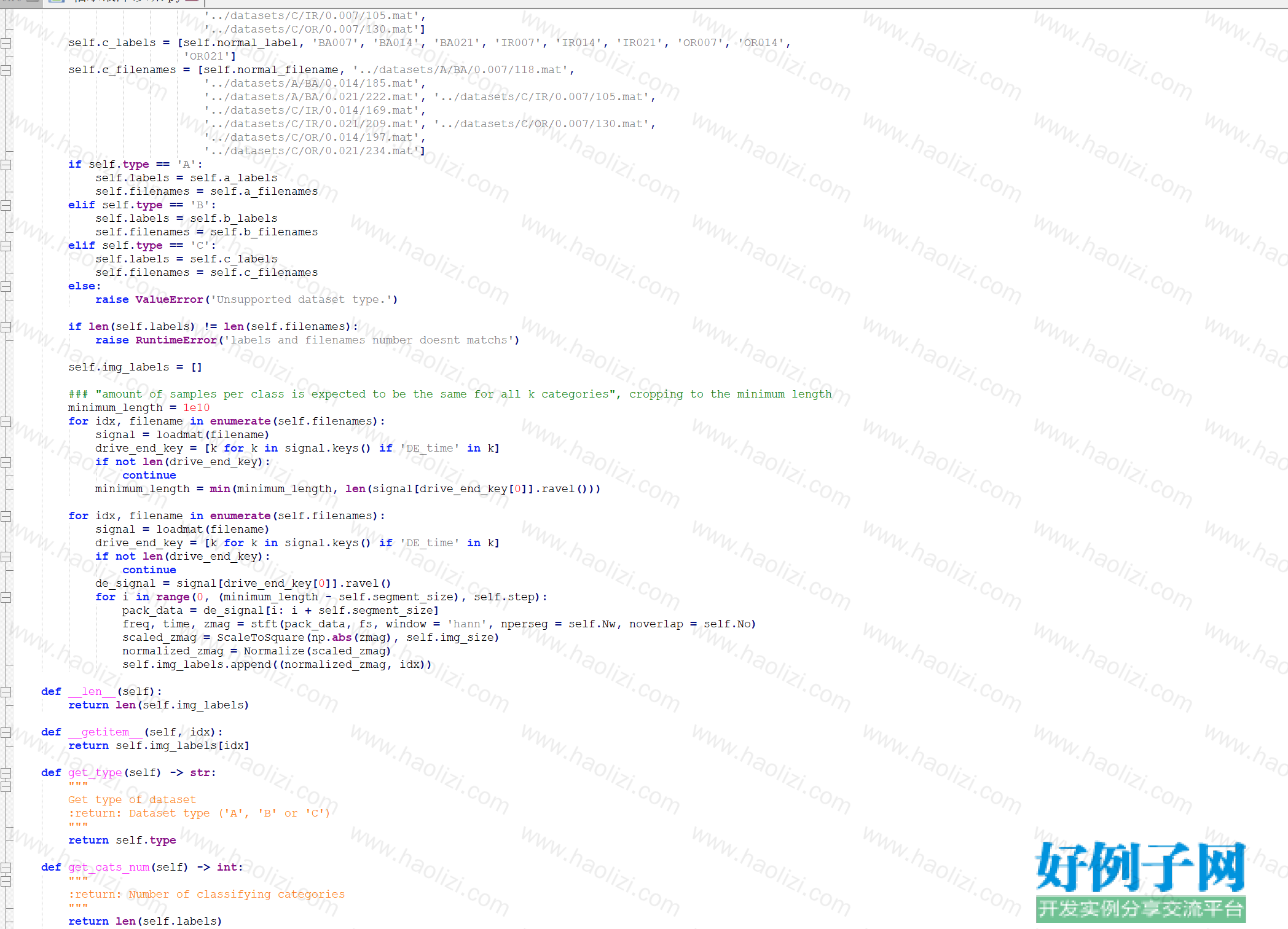Fold the if len(self.labels) != len(self.filenames) block
Screen dimensions: 1288x929
tap(6, 327)
